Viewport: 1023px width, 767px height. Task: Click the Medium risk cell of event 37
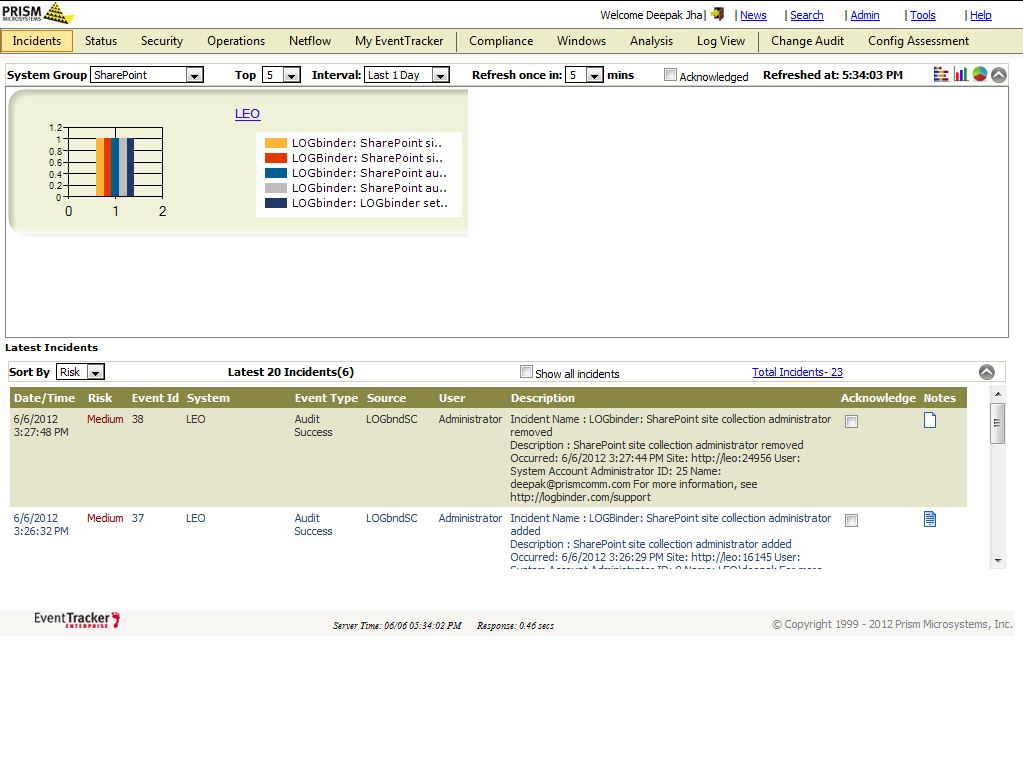point(105,518)
